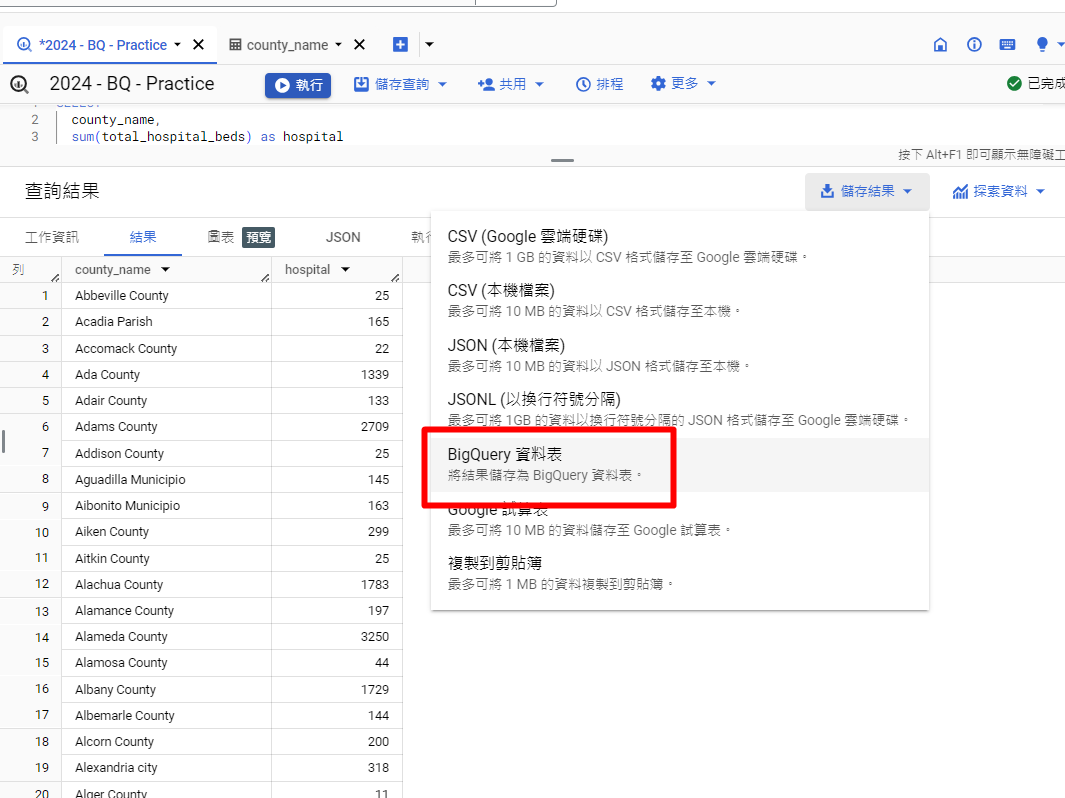Click the 儲存查詢 save query button
1065x798 pixels.
pos(392,84)
